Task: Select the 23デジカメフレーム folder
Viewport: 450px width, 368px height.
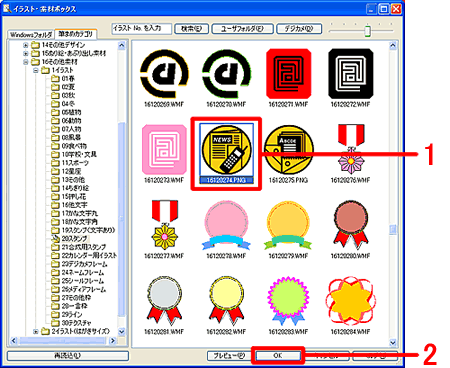Action: (x=79, y=264)
